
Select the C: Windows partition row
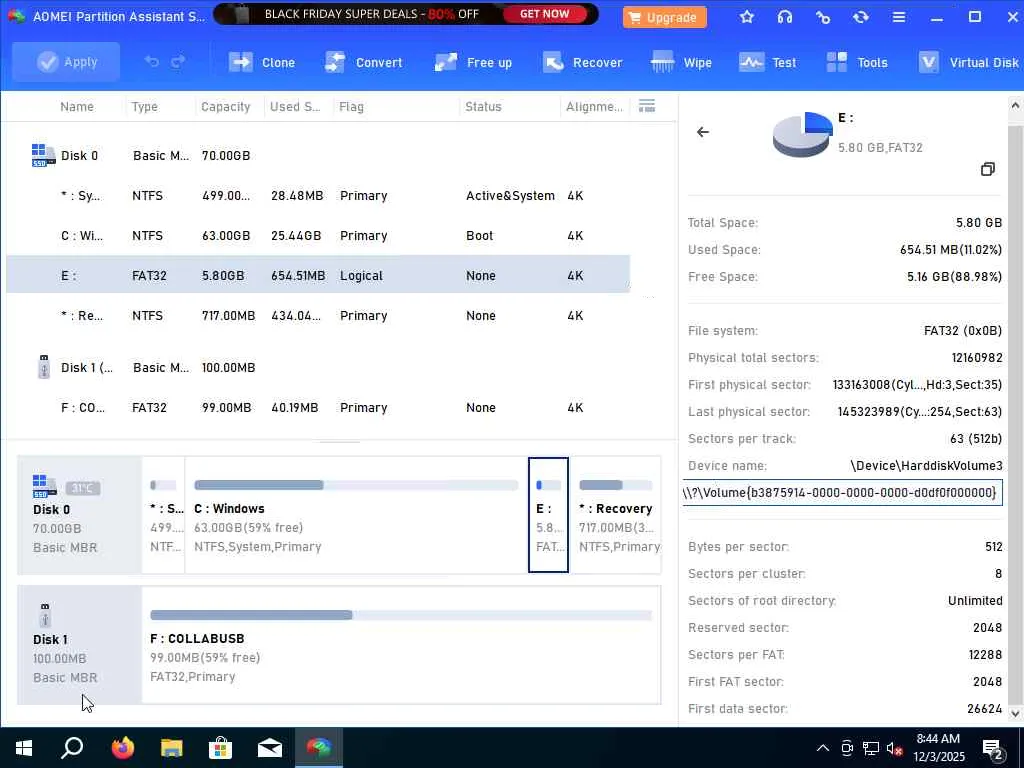coord(318,235)
